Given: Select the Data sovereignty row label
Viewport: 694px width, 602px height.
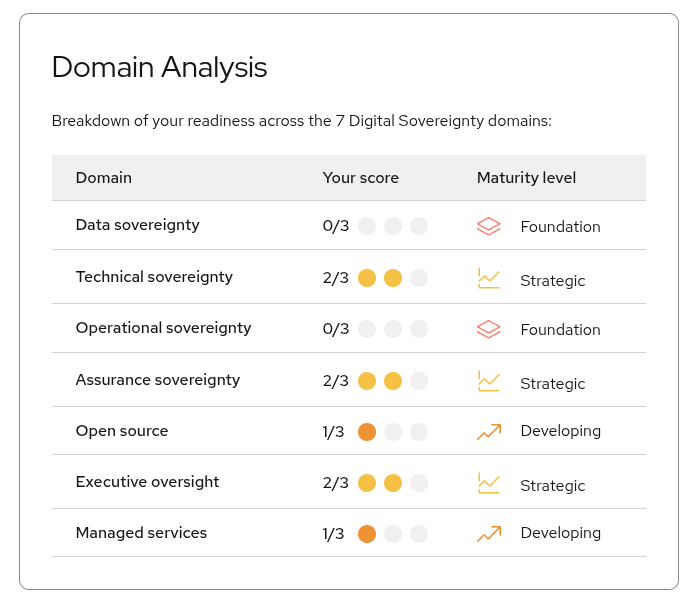Looking at the screenshot, I should [138, 225].
